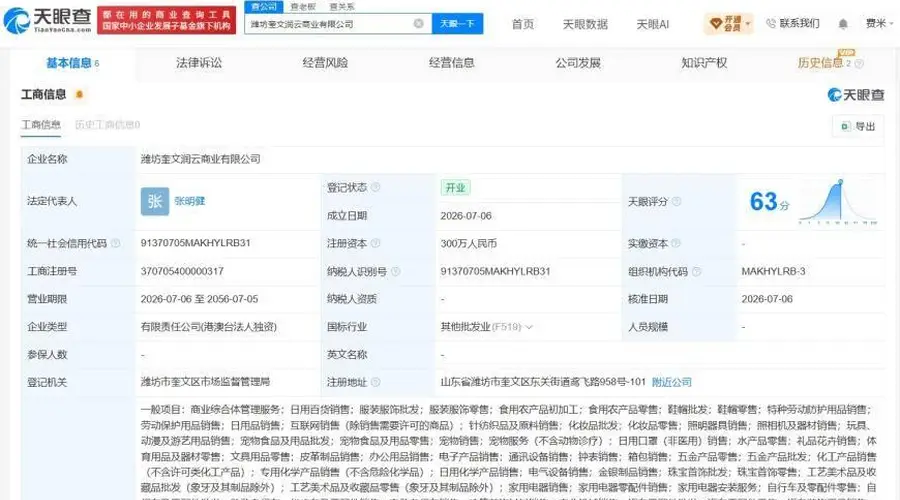
Task: Select registered capital 300万人民币
Action: coord(468,243)
